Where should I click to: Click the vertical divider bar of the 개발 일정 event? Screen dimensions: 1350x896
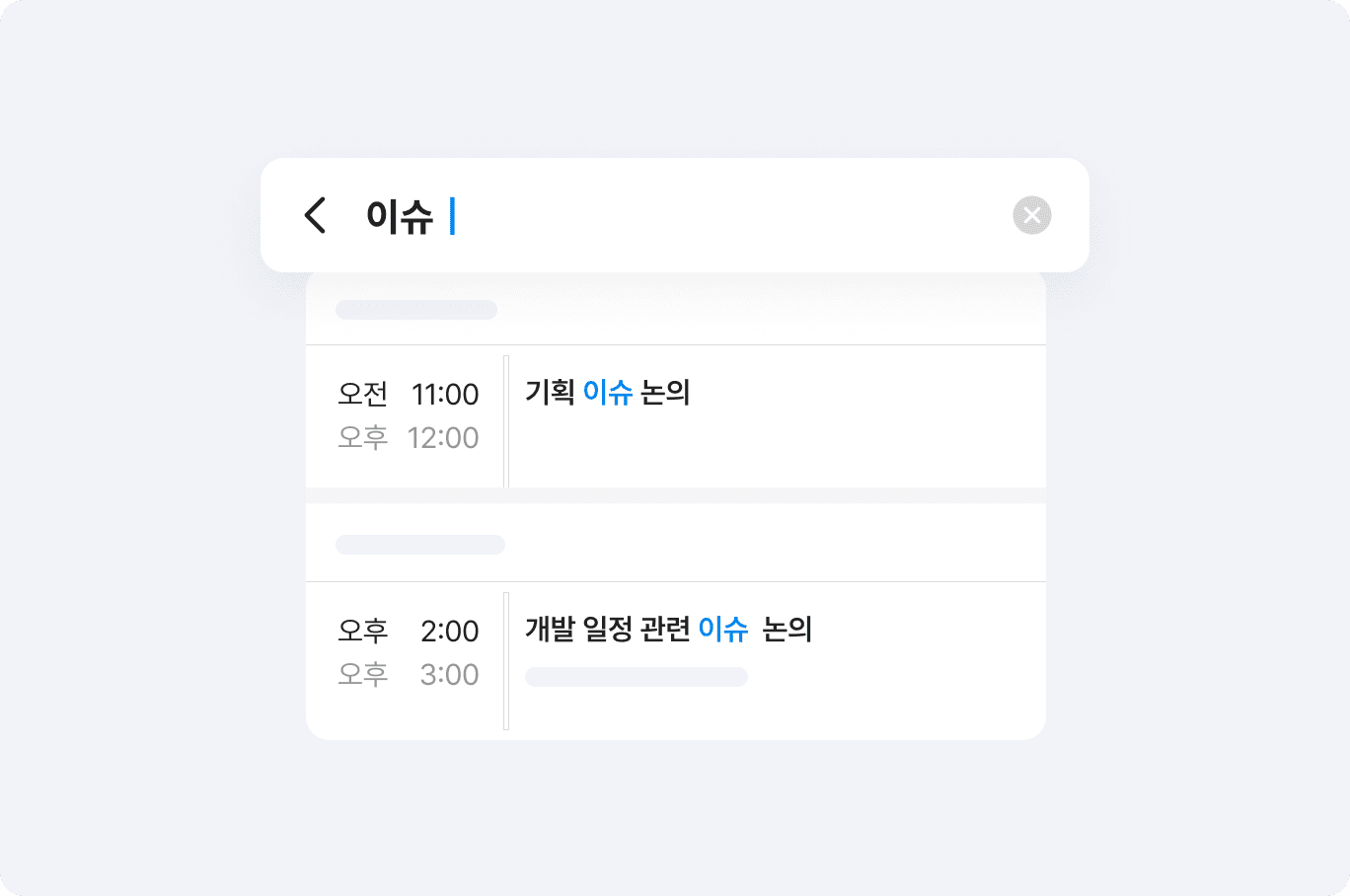[x=506, y=660]
